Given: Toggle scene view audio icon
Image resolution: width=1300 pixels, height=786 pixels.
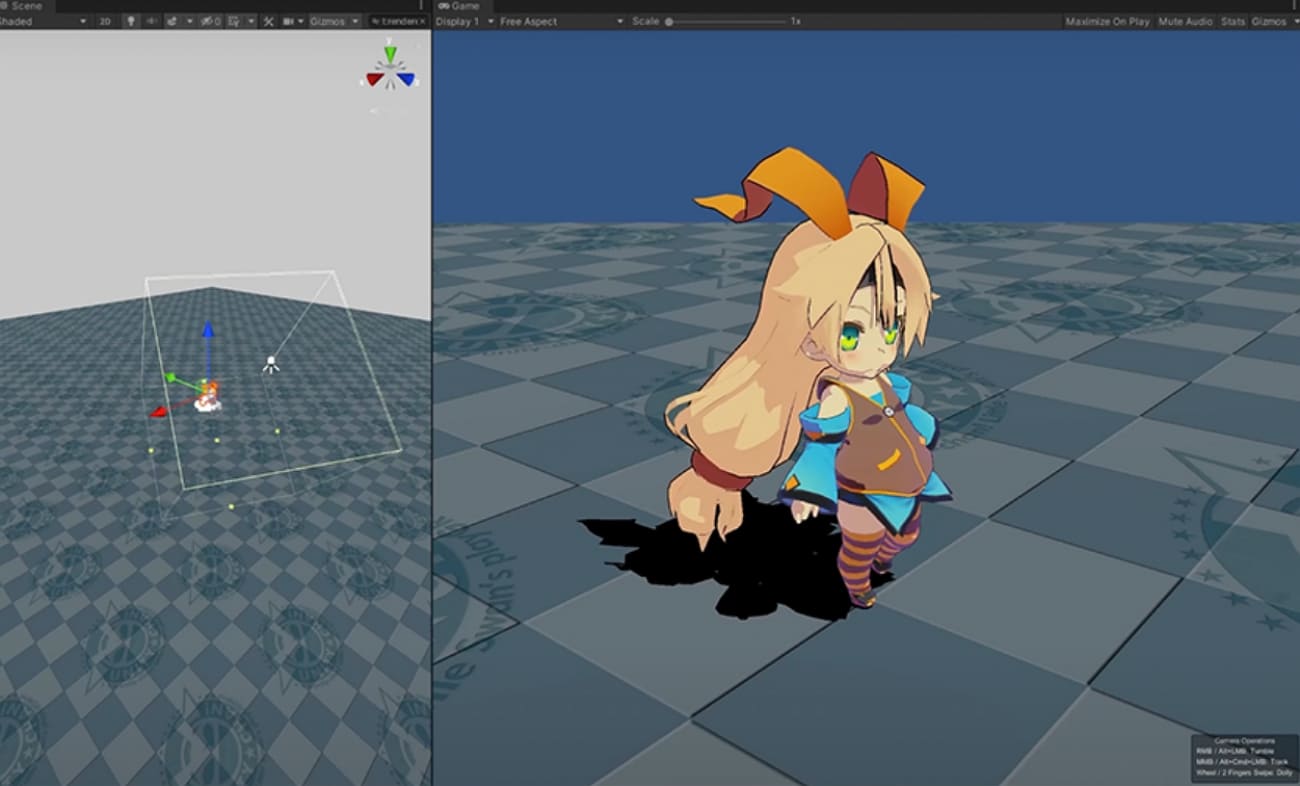Looking at the screenshot, I should [151, 21].
